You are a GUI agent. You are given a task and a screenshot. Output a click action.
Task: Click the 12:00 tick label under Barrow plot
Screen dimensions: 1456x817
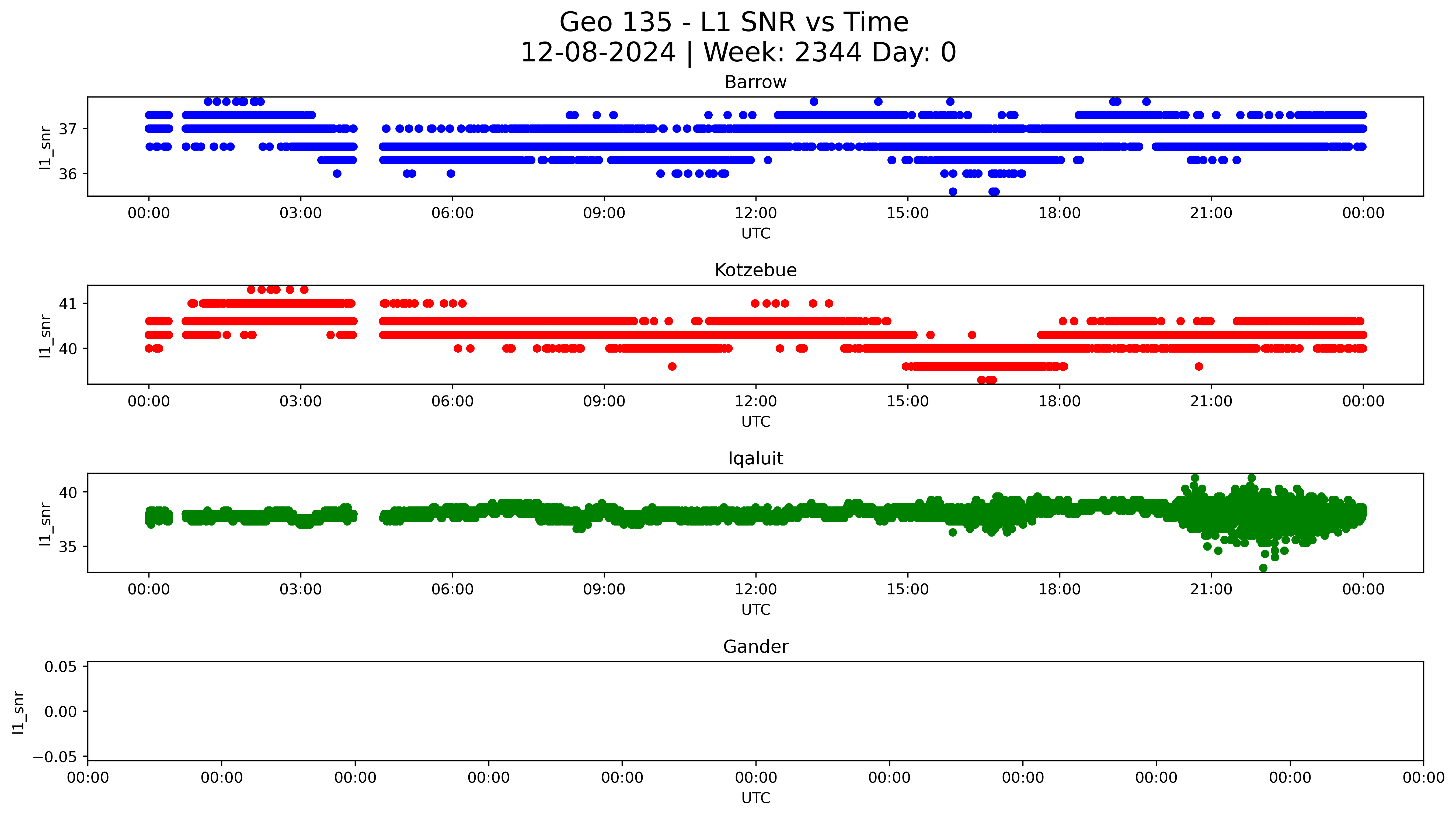(x=756, y=213)
